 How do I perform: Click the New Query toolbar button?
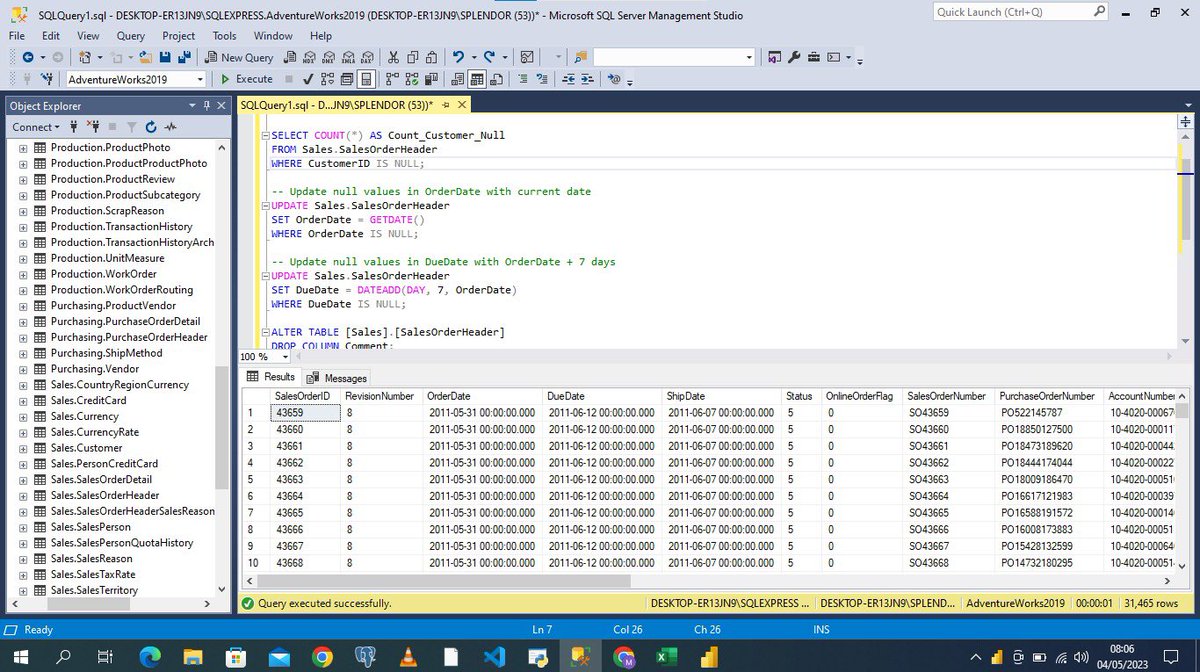pos(238,57)
